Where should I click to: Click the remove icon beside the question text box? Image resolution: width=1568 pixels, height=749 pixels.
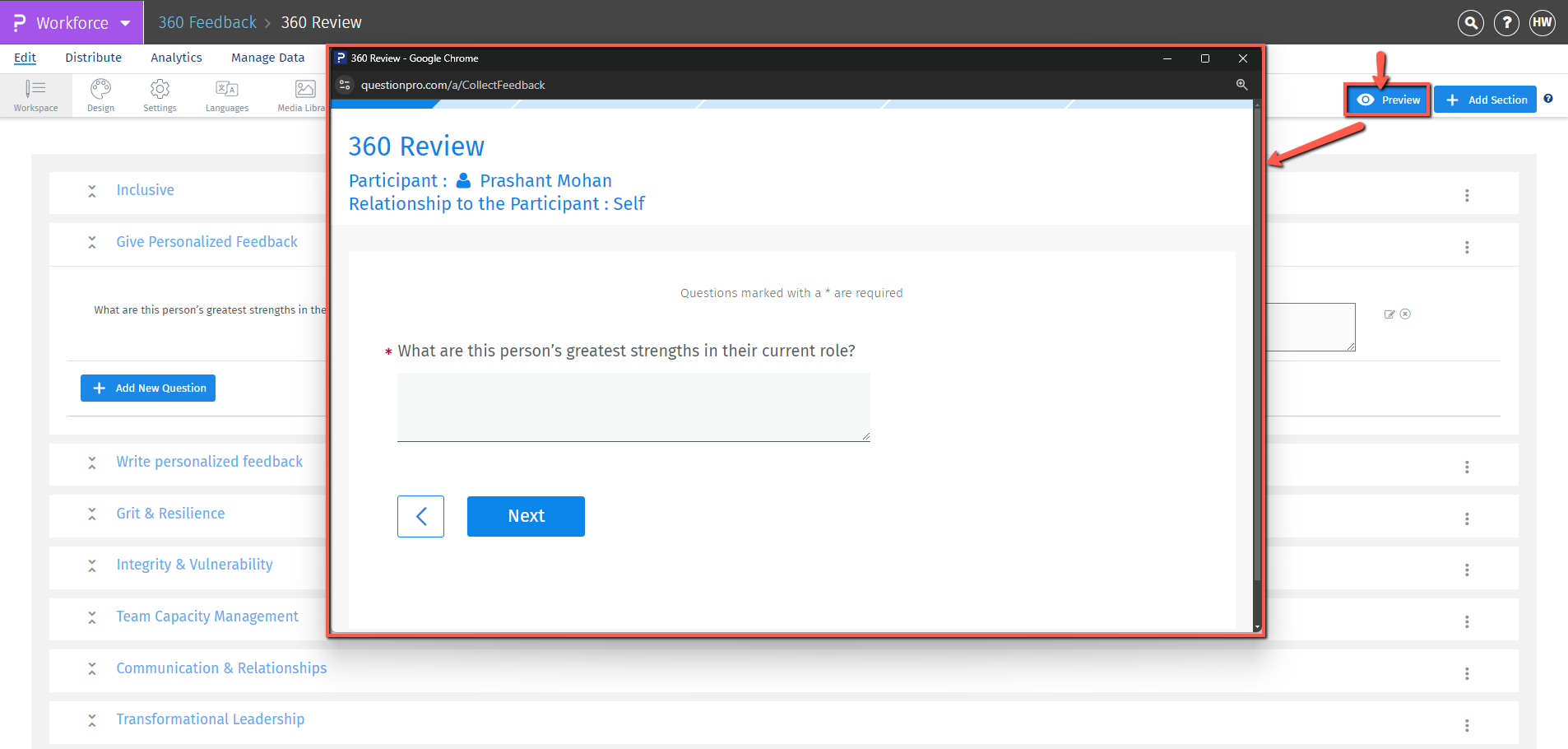(1406, 314)
